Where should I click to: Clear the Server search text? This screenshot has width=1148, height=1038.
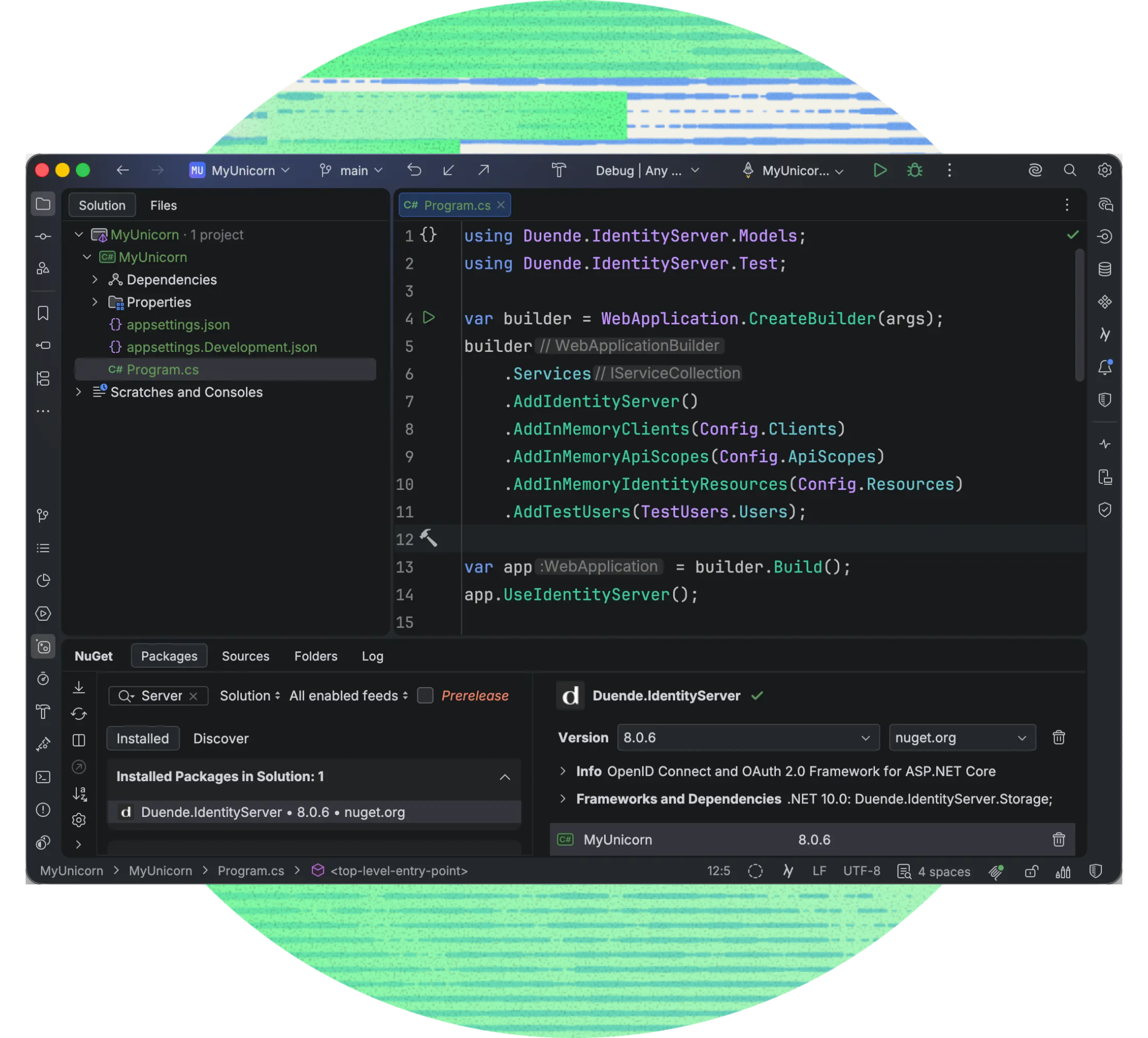(x=193, y=696)
